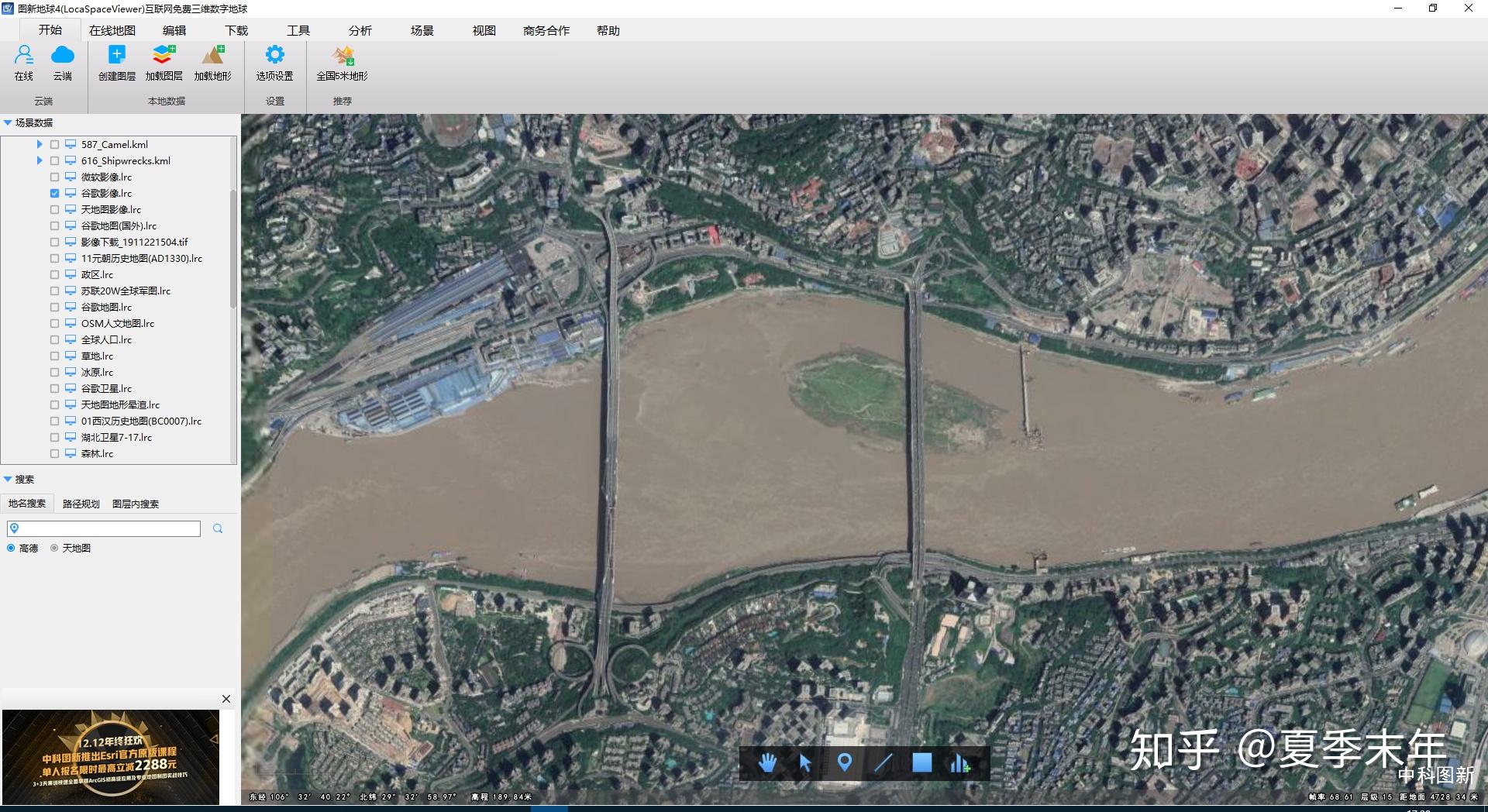Switch to the 图层内搜索 tab
Image resolution: width=1488 pixels, height=812 pixels.
tap(136, 504)
